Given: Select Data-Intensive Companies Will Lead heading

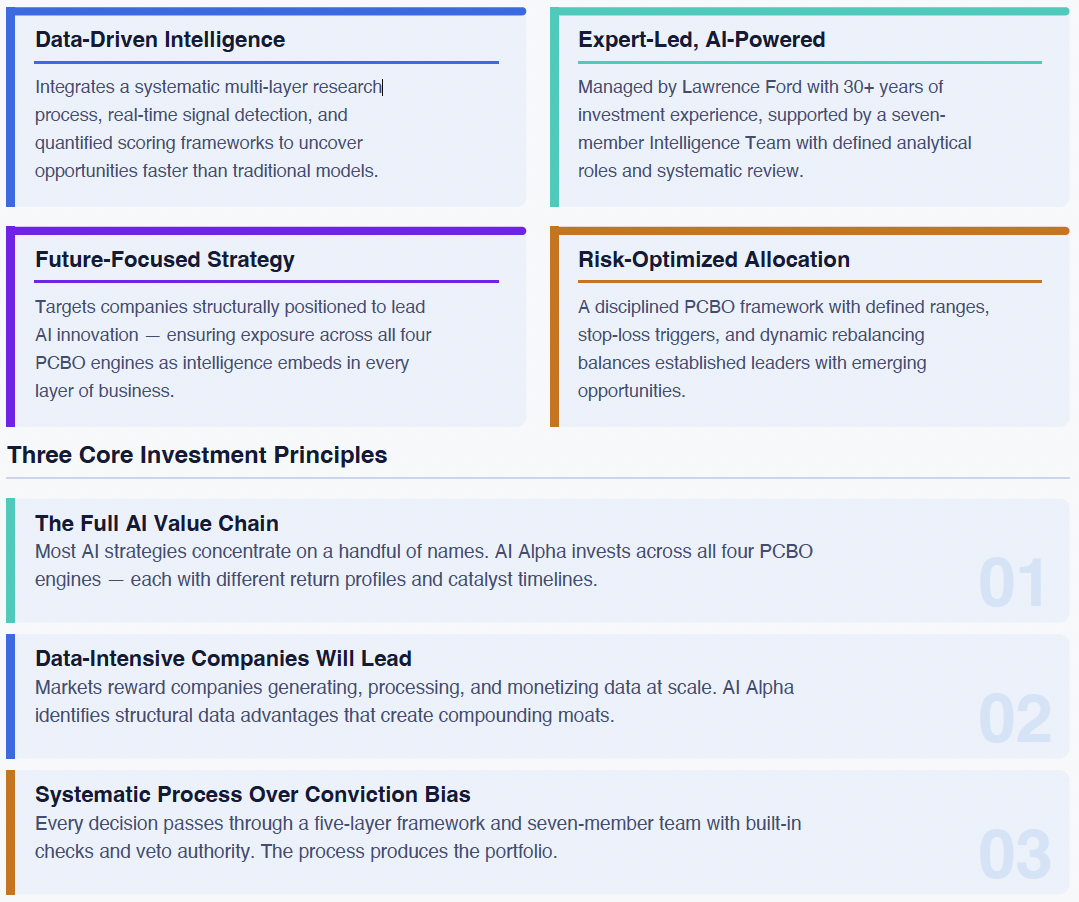Looking at the screenshot, I should [x=223, y=659].
